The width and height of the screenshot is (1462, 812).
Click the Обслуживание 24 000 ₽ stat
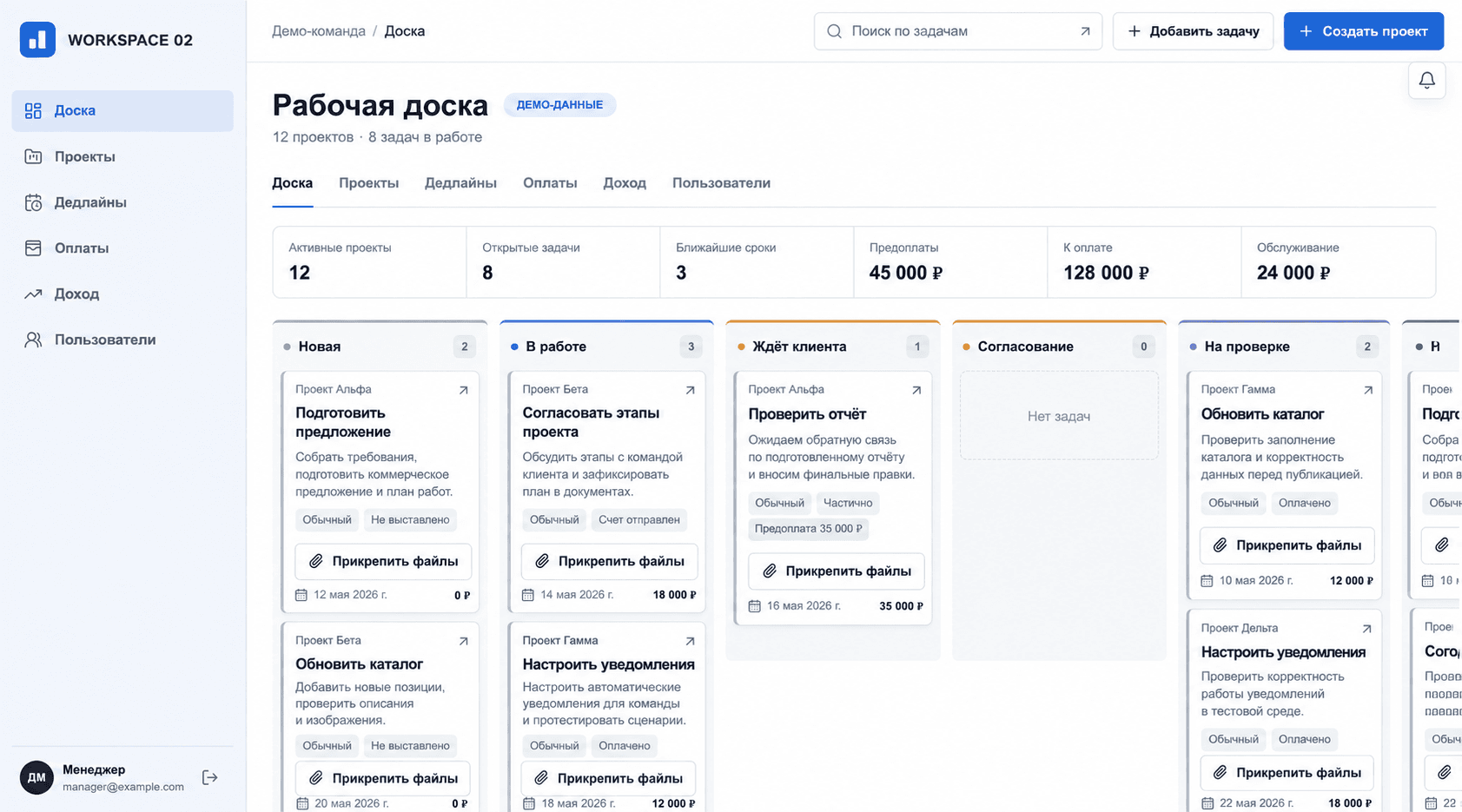(1338, 262)
